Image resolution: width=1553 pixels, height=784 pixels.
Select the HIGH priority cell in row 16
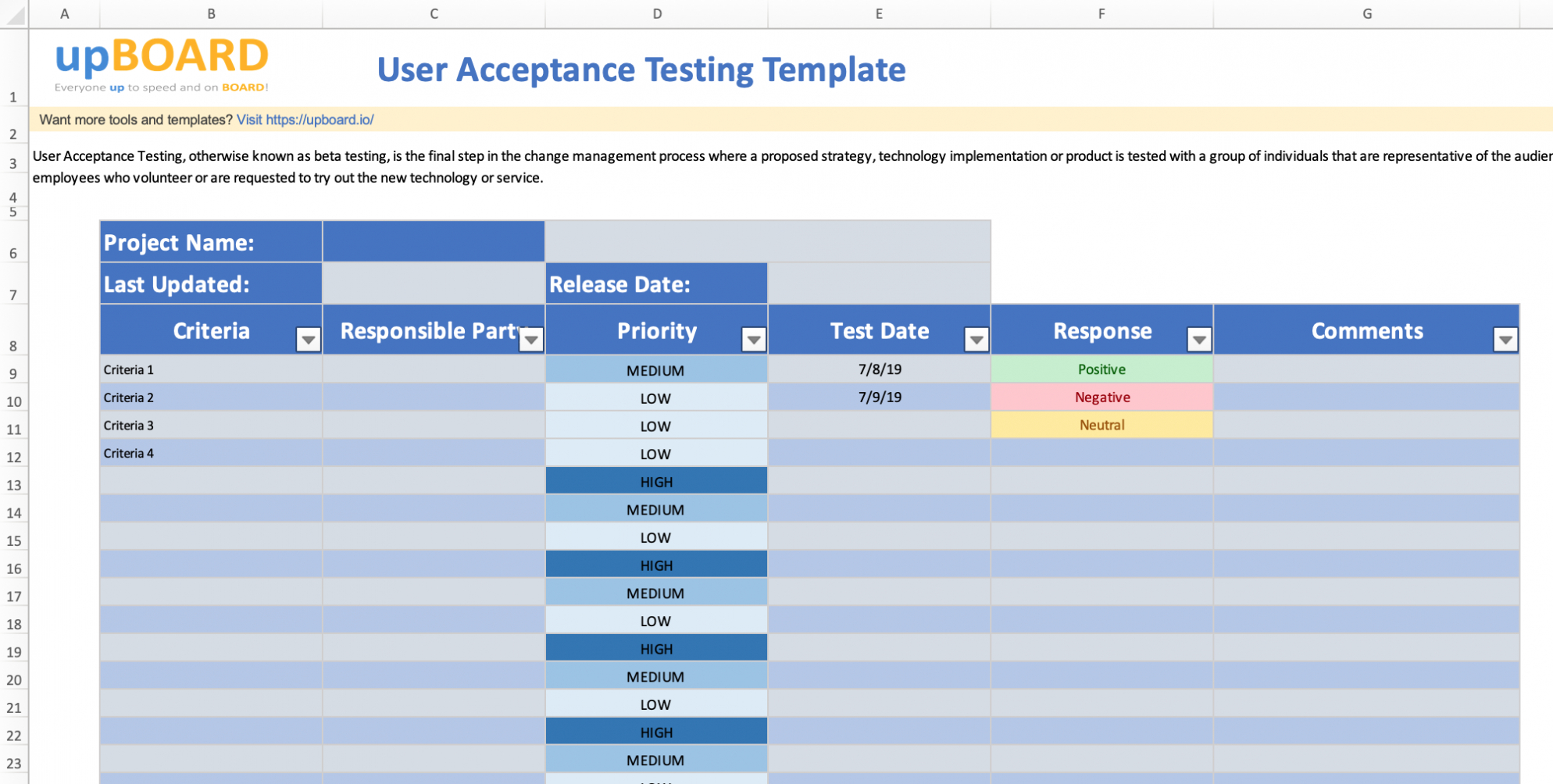pos(656,565)
